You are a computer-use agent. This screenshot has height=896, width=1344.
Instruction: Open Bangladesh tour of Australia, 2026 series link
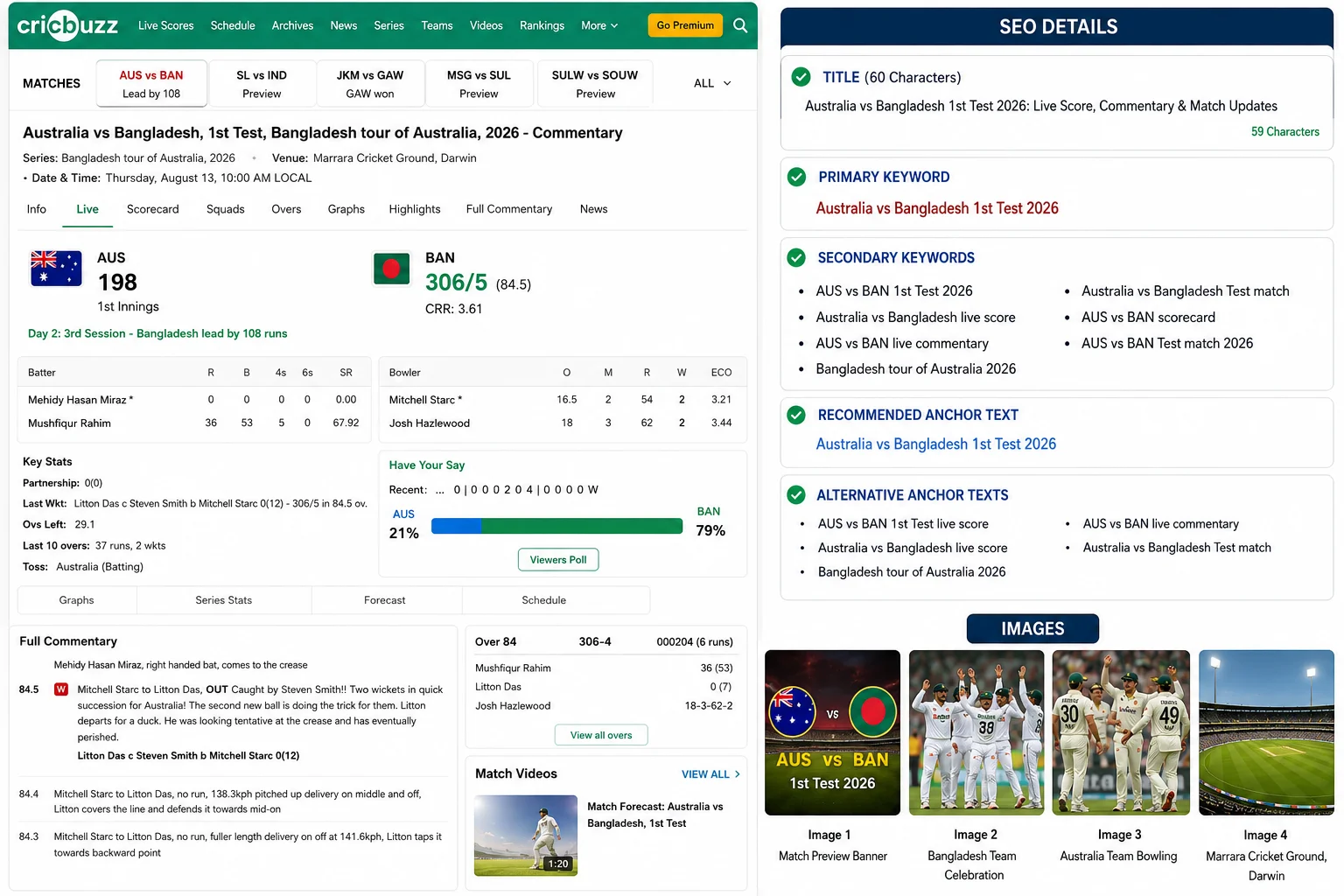pyautogui.click(x=148, y=158)
